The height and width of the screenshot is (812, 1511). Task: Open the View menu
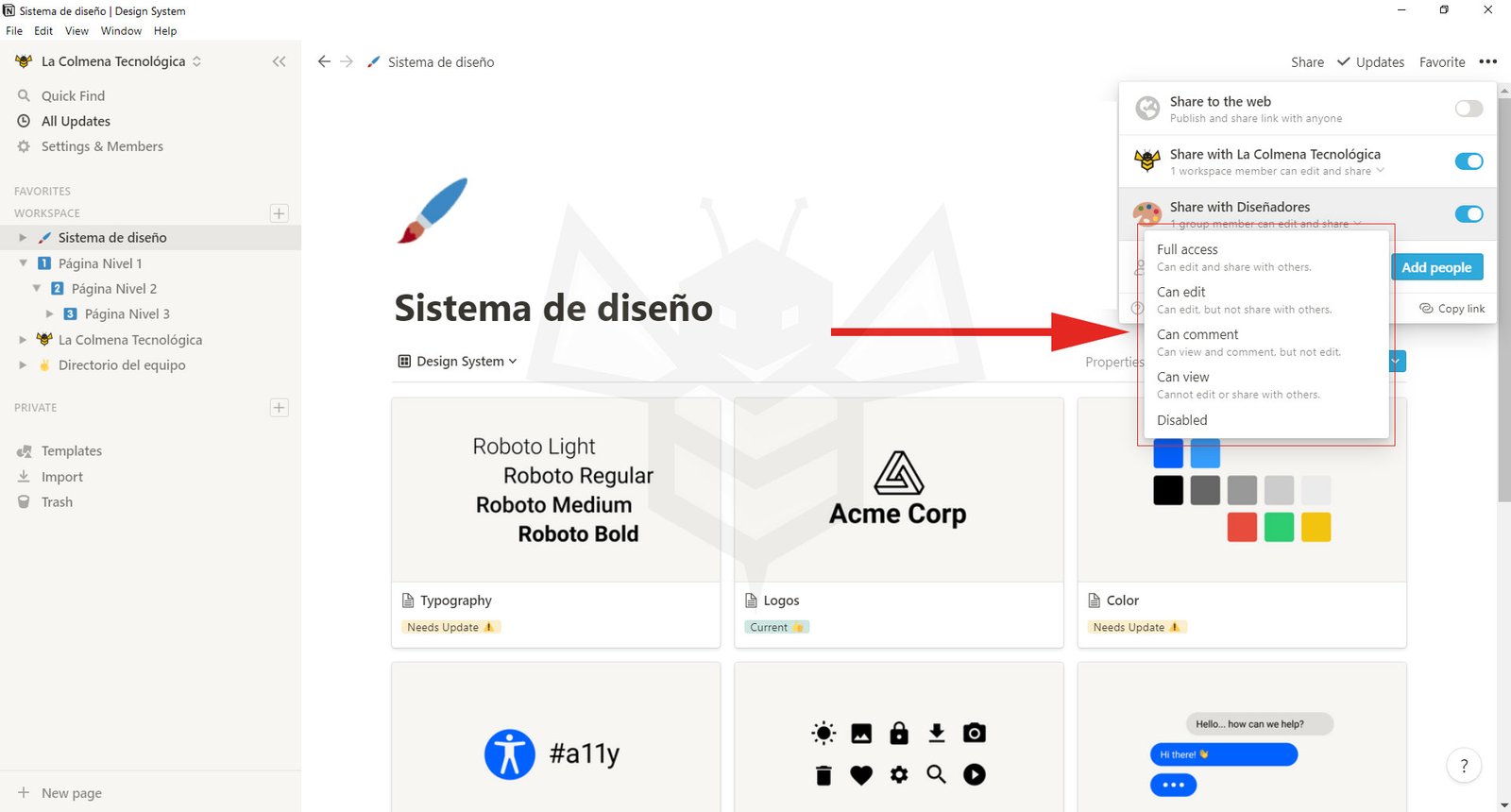click(x=76, y=31)
